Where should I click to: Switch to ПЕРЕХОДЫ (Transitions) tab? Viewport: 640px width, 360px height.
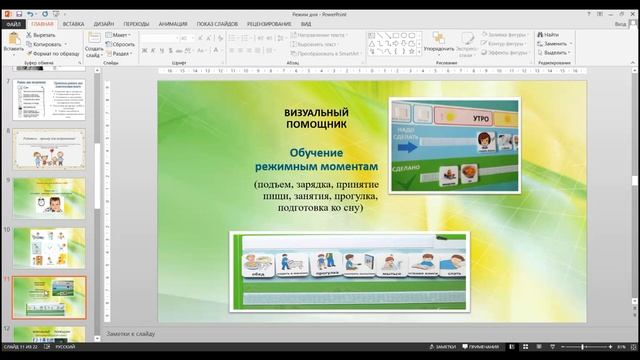click(x=136, y=24)
